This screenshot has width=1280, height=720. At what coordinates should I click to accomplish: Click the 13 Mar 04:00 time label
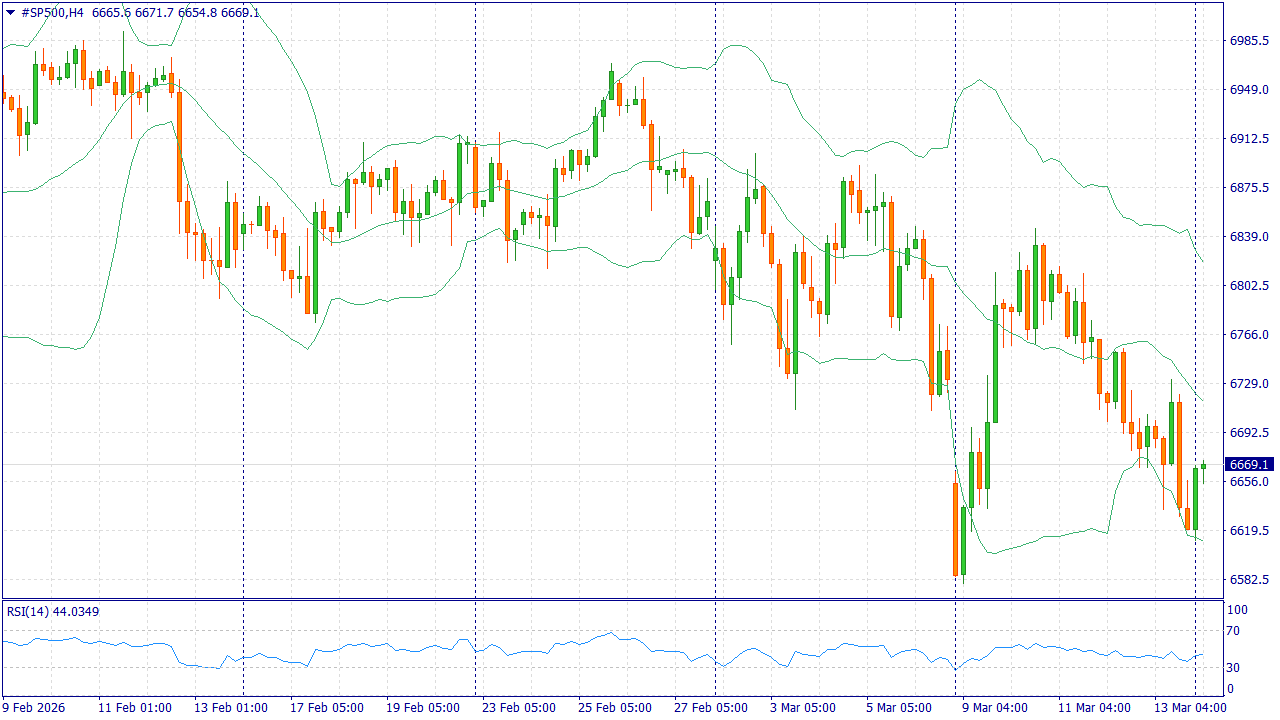1190,707
